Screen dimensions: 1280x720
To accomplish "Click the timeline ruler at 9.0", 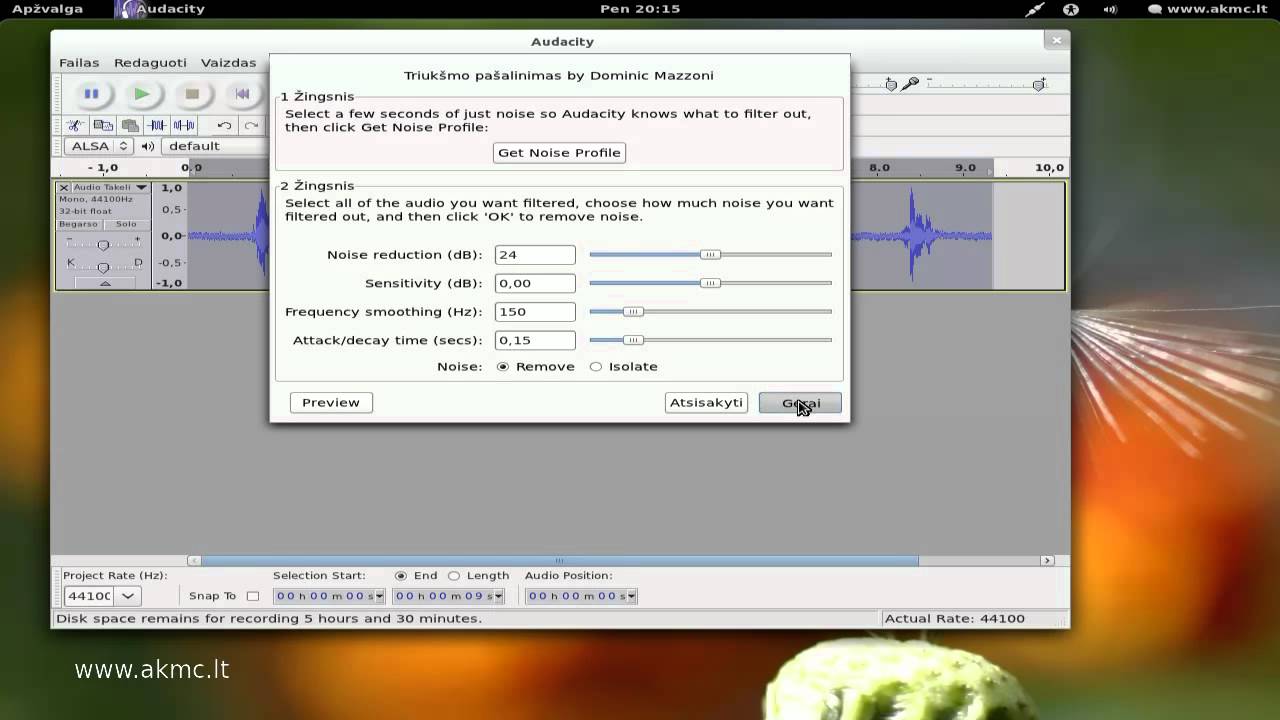I will click(x=965, y=168).
